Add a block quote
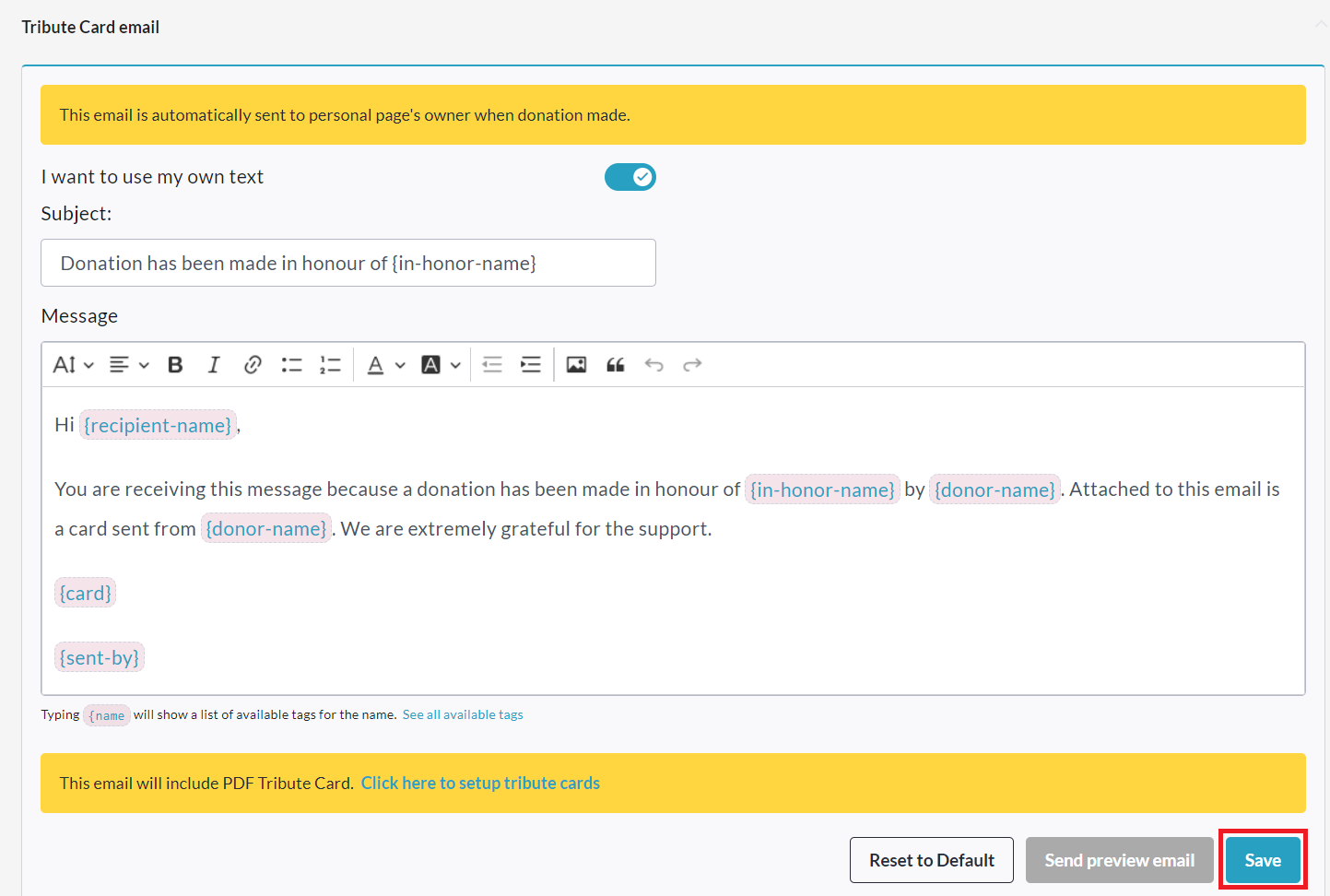The image size is (1330, 896). coord(616,365)
